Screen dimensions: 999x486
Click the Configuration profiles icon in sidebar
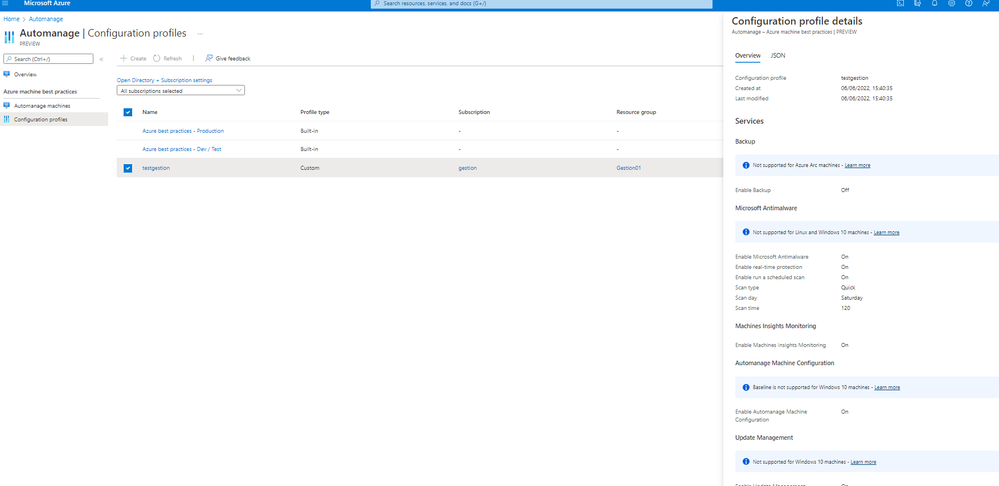coord(7,119)
